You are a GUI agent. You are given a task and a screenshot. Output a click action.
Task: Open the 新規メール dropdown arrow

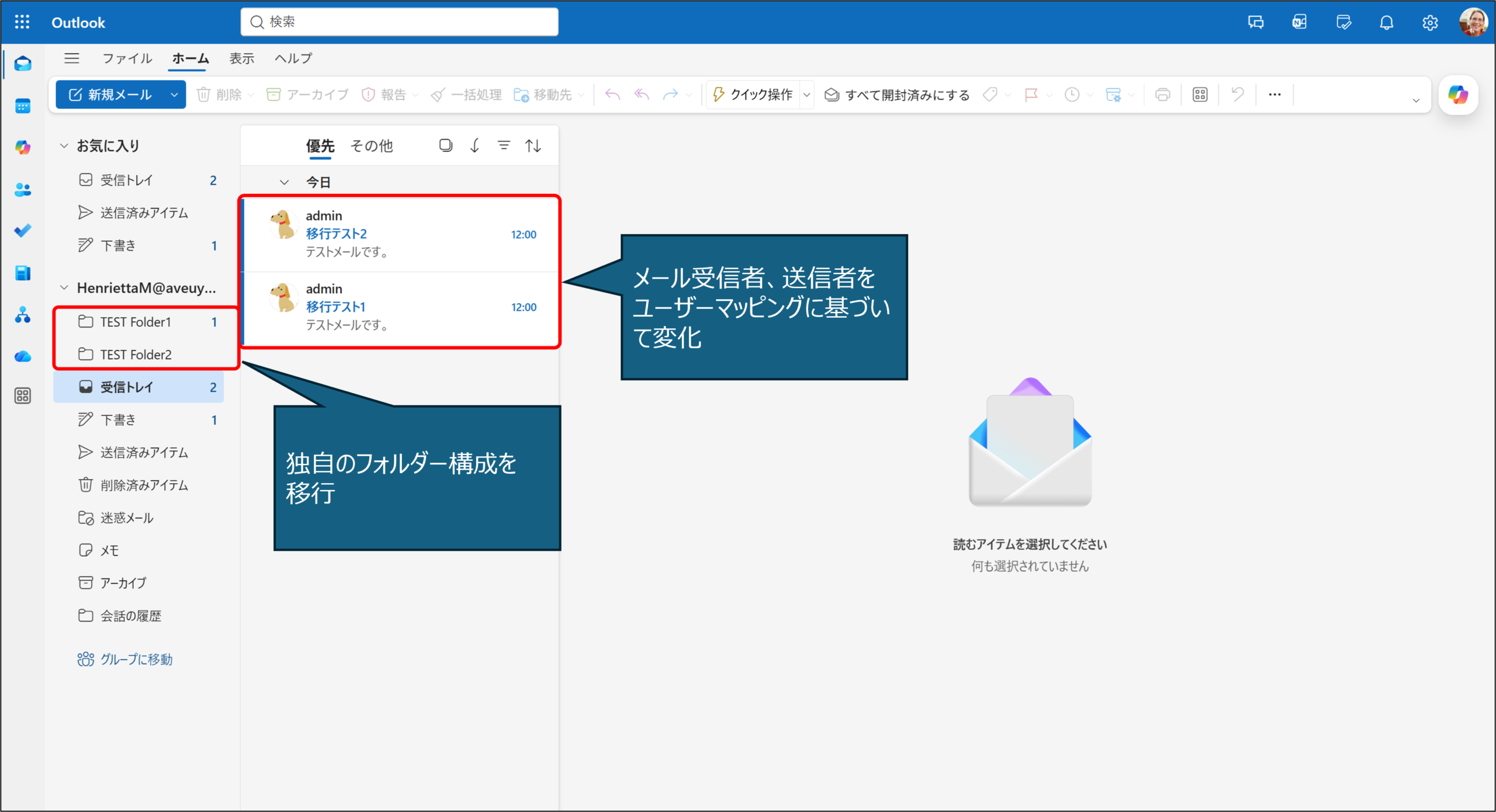(x=174, y=95)
